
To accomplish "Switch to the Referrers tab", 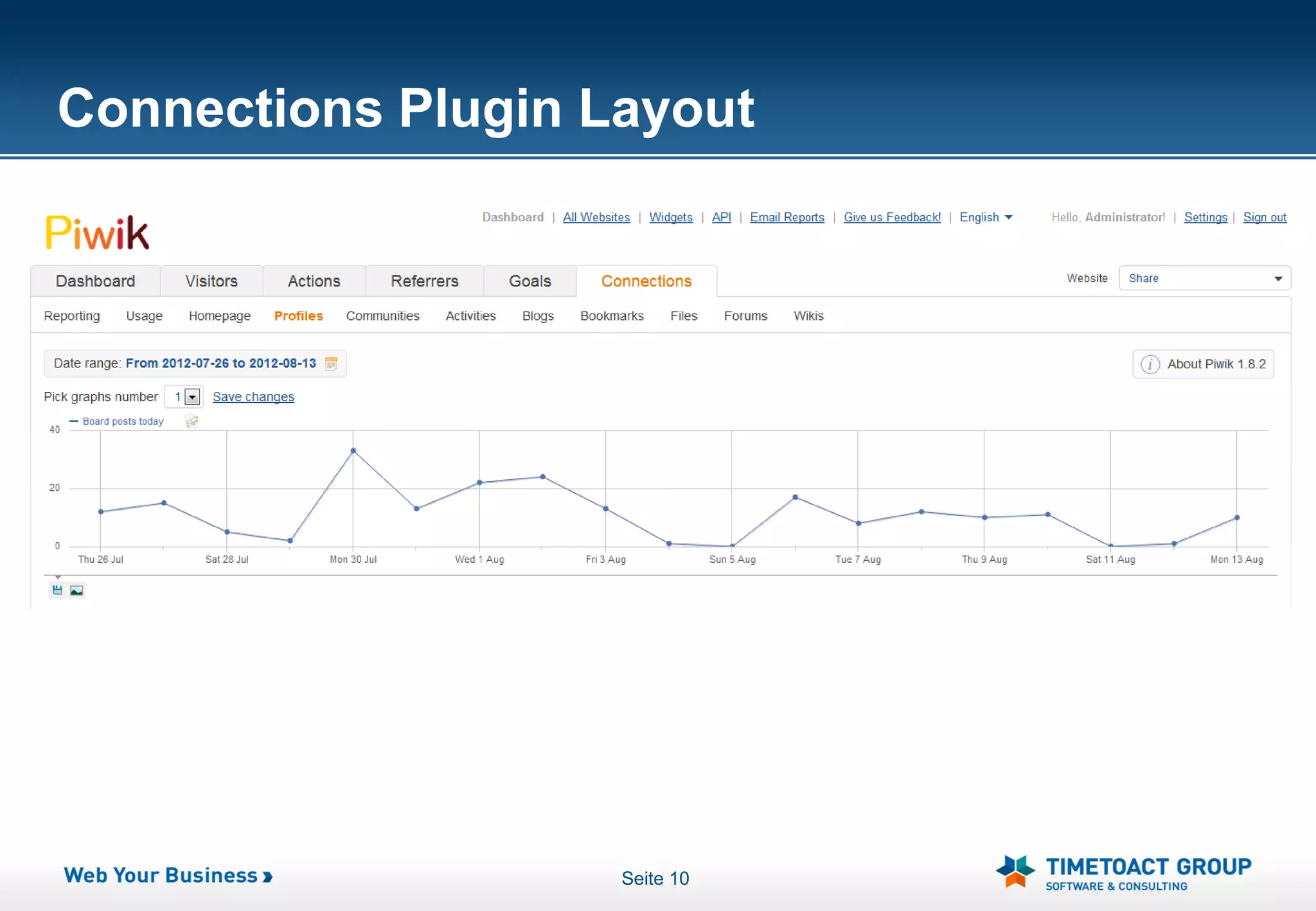I will tap(424, 281).
